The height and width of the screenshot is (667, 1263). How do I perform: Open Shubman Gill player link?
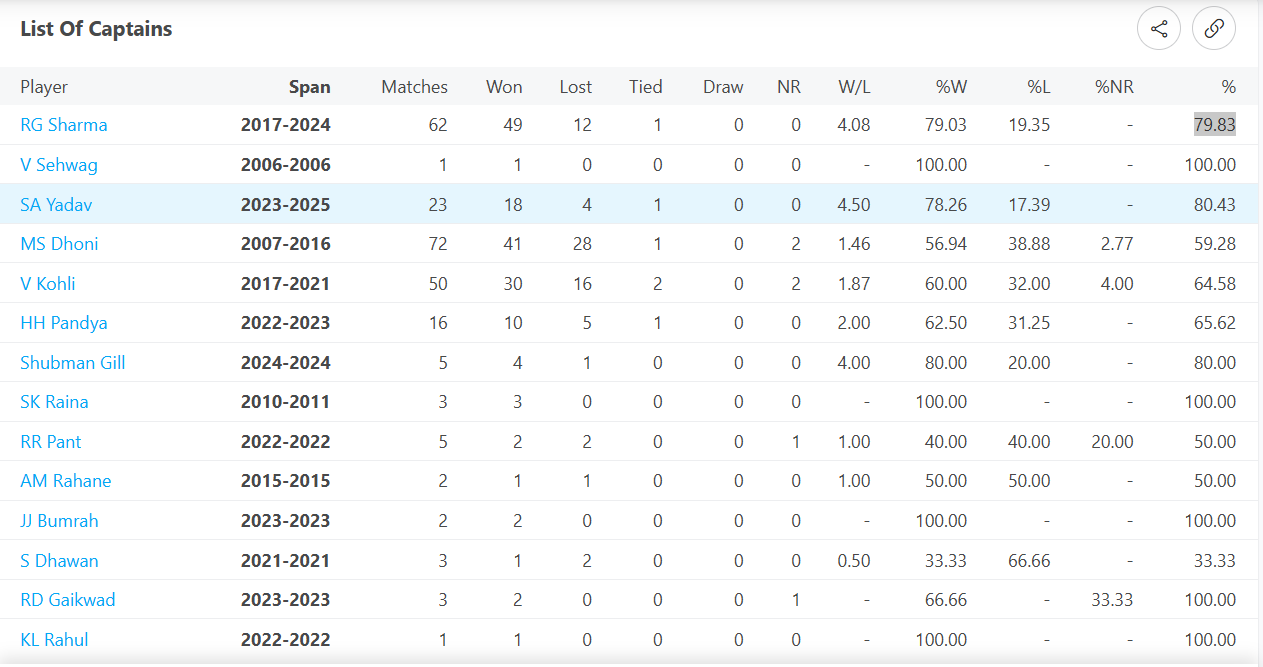[73, 363]
